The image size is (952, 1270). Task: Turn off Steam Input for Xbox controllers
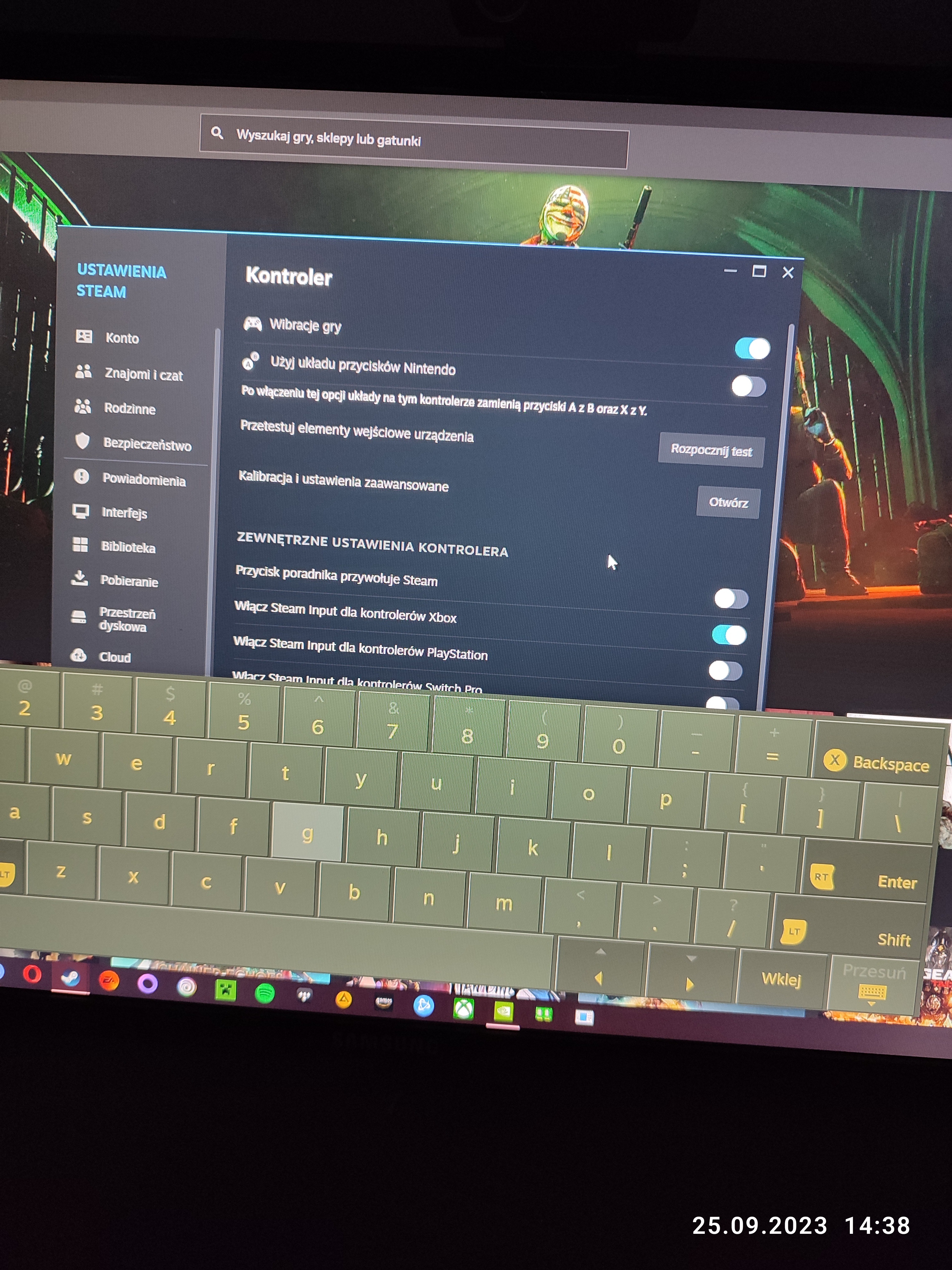[x=729, y=635]
